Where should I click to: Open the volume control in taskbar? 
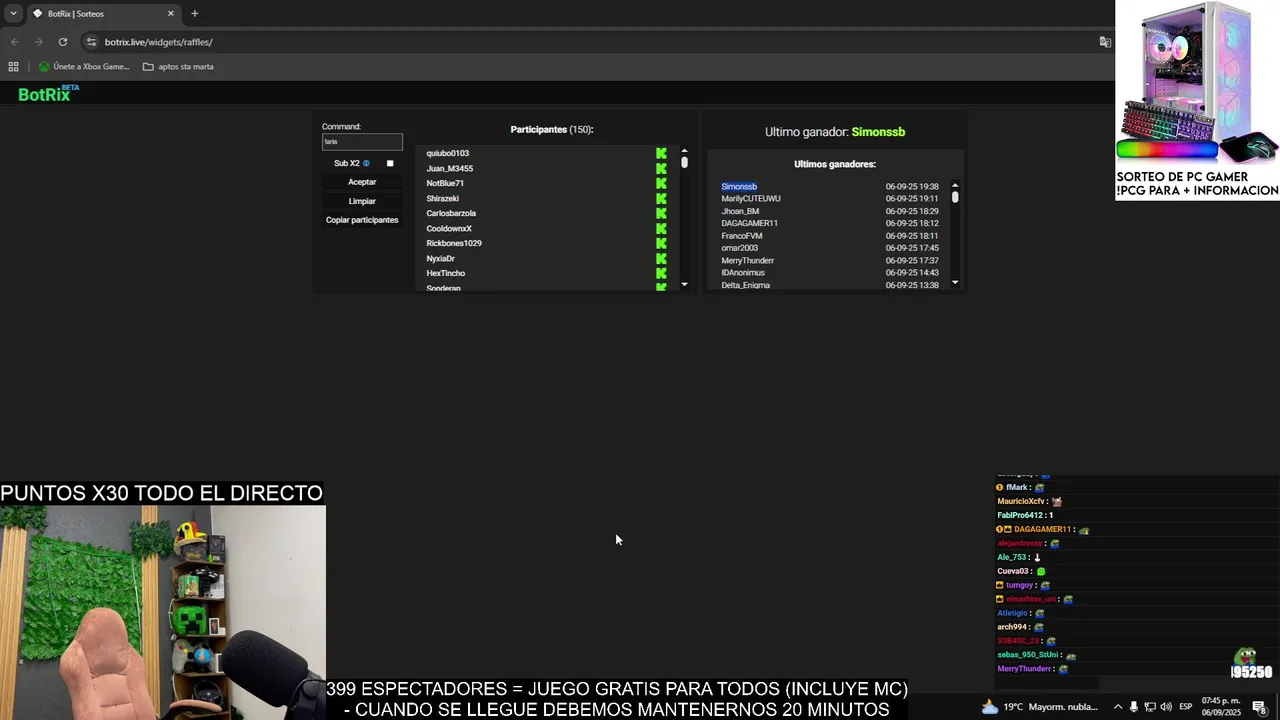point(1166,707)
